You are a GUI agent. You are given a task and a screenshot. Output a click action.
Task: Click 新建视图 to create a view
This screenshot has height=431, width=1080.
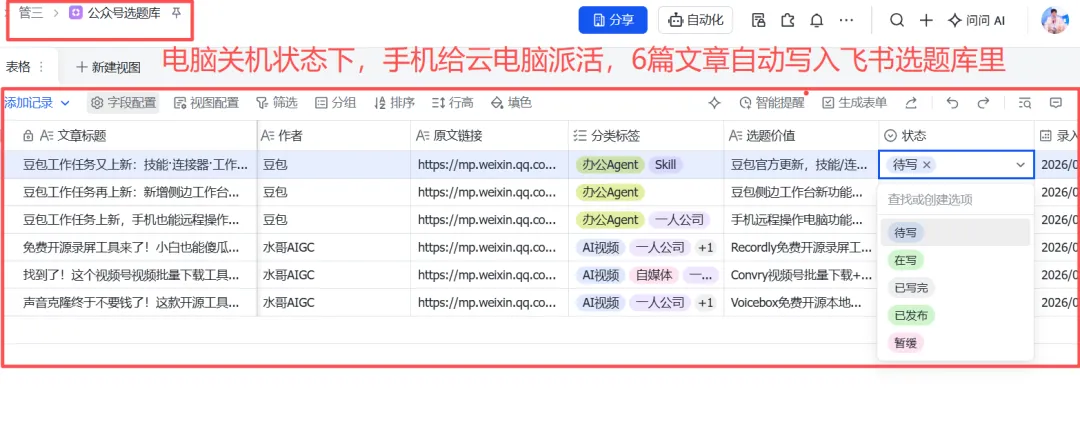coord(108,67)
